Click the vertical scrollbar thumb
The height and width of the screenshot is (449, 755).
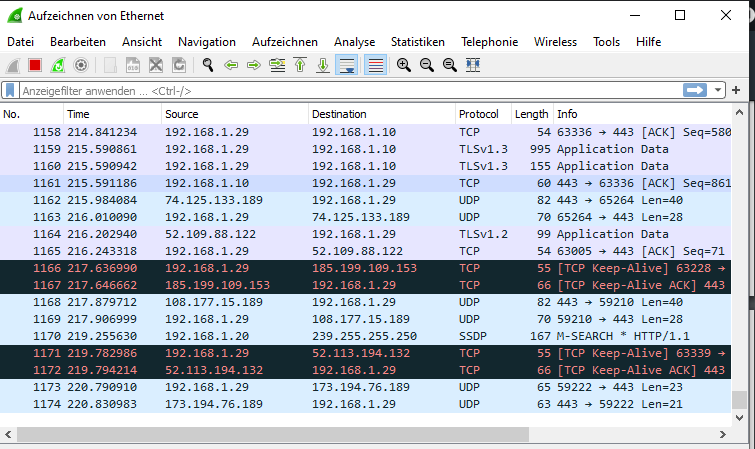[740, 399]
